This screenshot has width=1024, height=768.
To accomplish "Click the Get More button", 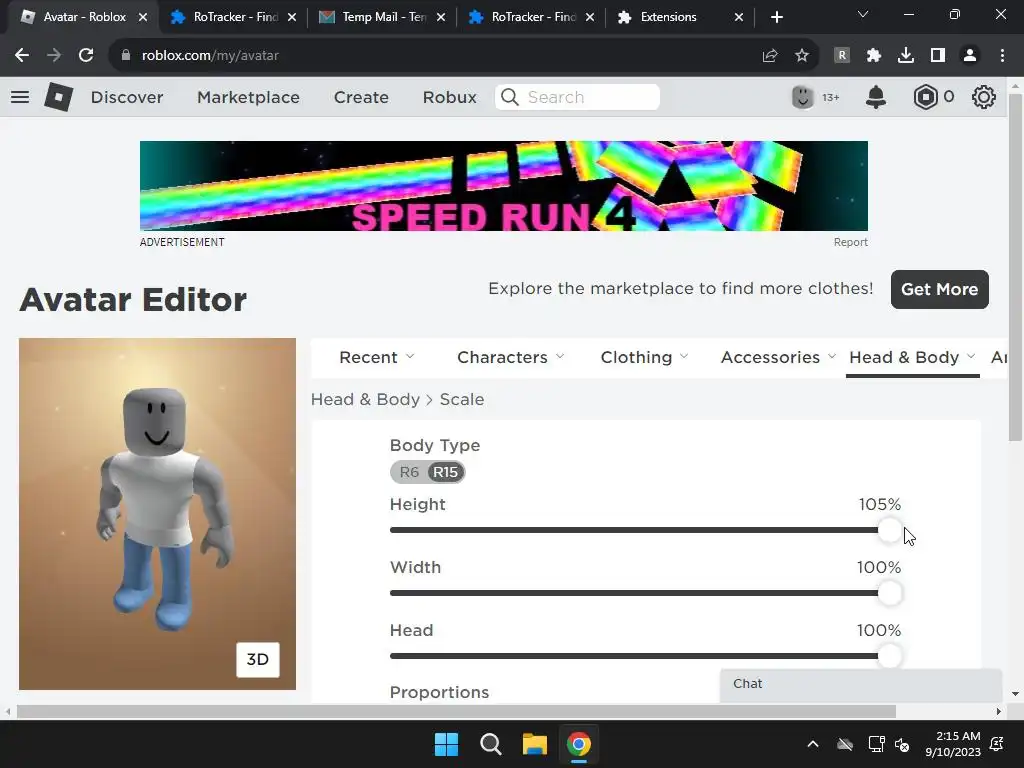I will click(x=940, y=289).
